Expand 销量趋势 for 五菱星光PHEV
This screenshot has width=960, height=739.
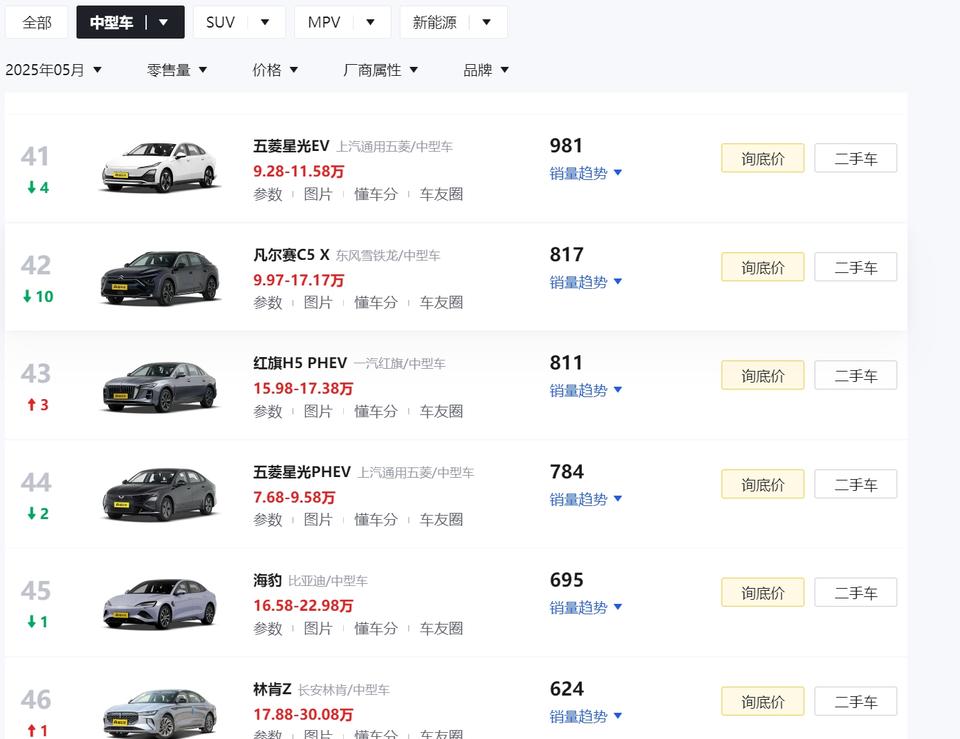point(585,500)
